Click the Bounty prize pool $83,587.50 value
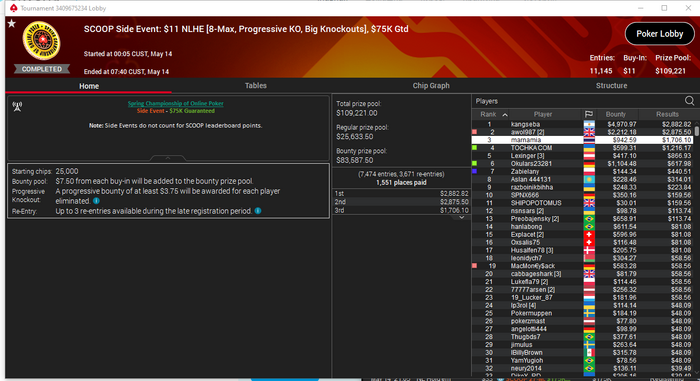The height and width of the screenshot is (381, 700). click(x=354, y=160)
